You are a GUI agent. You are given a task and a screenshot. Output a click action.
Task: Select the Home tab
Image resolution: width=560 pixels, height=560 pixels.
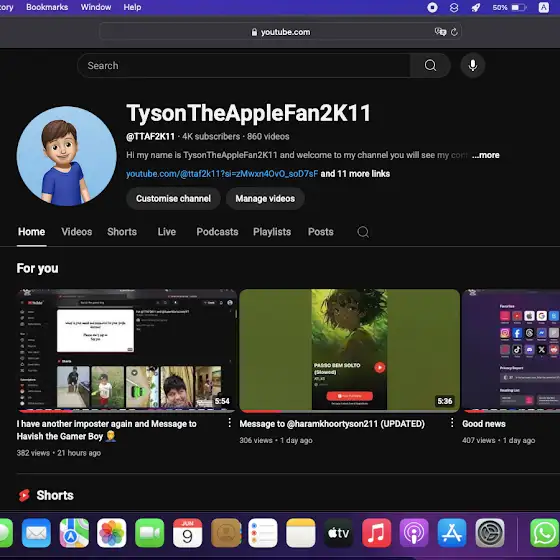[x=31, y=232]
